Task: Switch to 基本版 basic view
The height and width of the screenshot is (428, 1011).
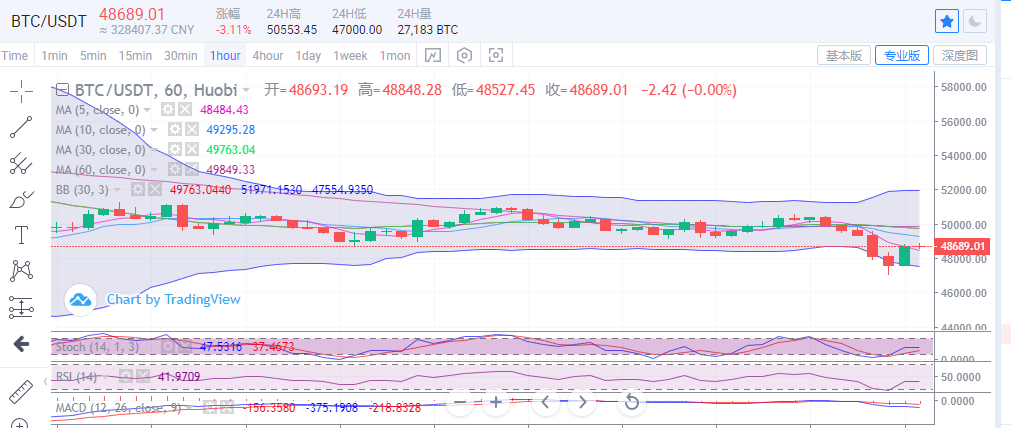Action: pos(843,56)
